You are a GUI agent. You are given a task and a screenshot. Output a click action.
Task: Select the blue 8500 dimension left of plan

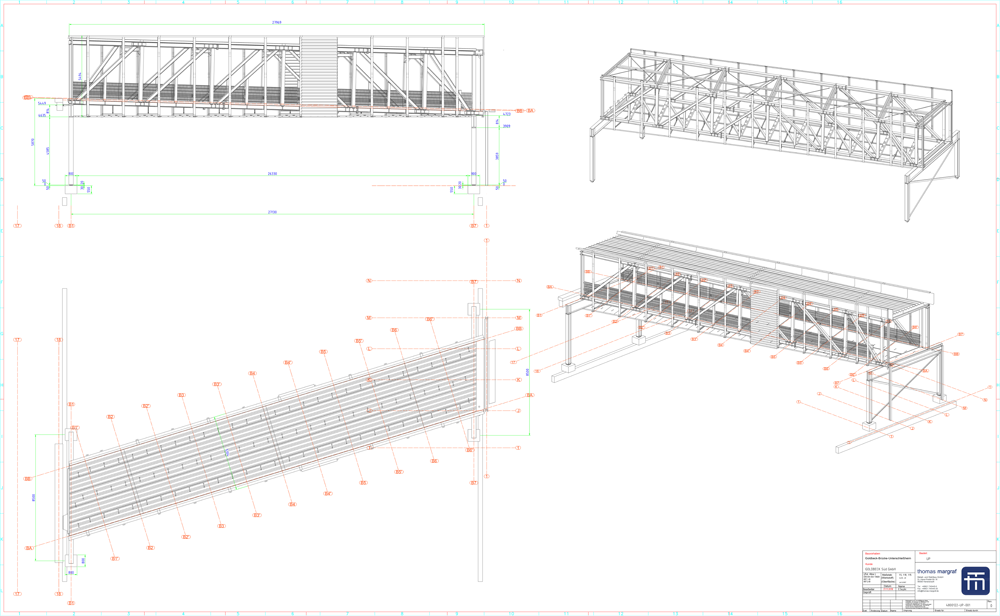(x=33, y=497)
